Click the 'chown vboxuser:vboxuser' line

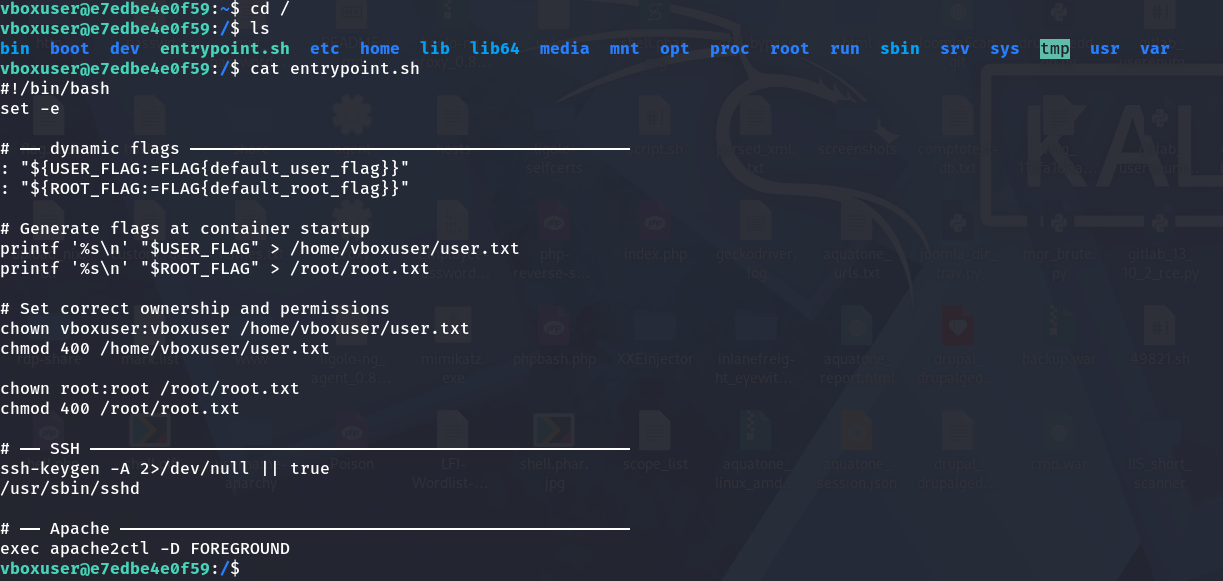coord(235,328)
